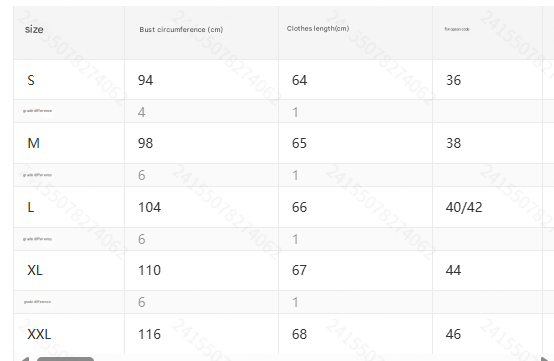This screenshot has width=554, height=361.
Task: Click the horizontal scrollbar thumb
Action: tap(65, 359)
